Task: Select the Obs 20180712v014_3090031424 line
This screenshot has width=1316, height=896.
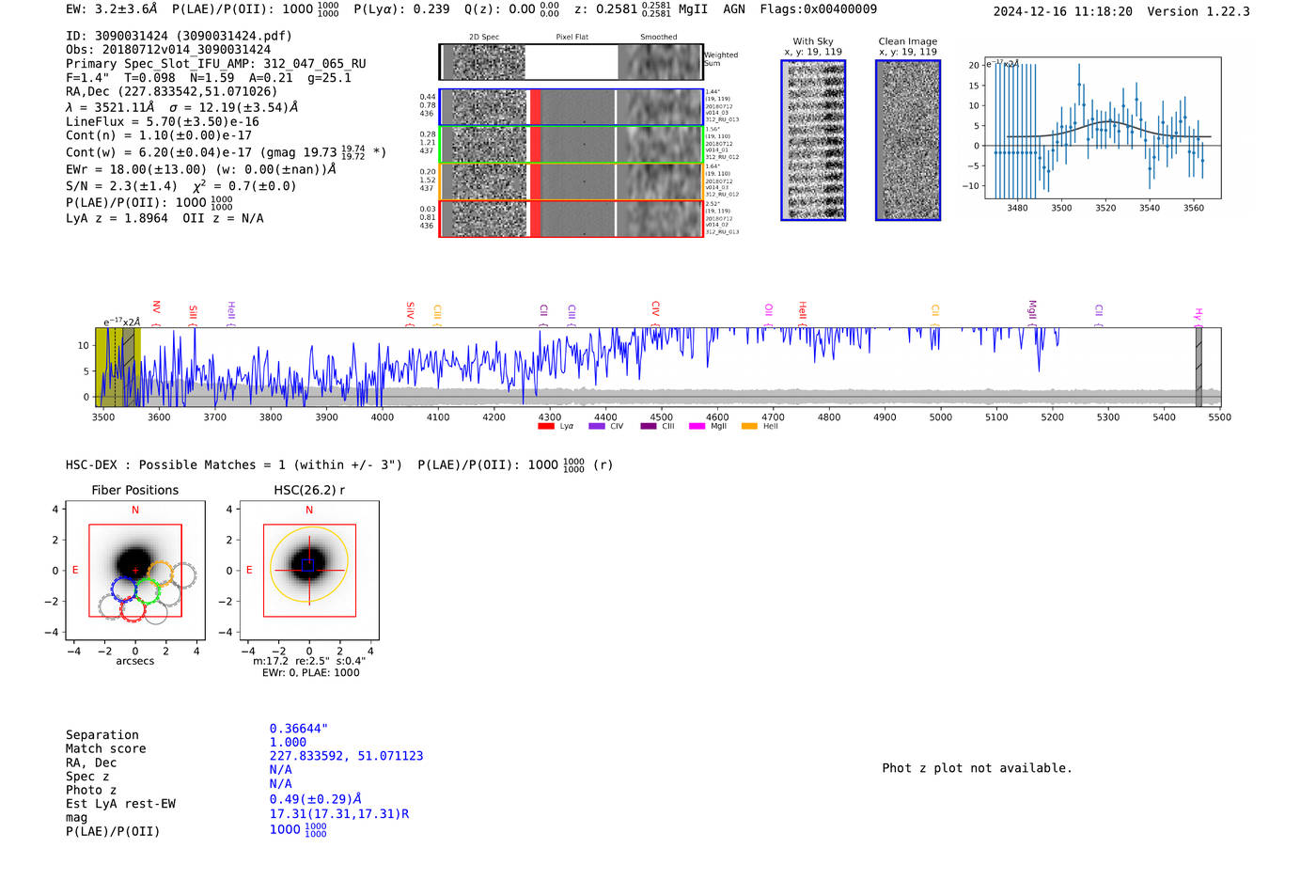Action: click(168, 50)
